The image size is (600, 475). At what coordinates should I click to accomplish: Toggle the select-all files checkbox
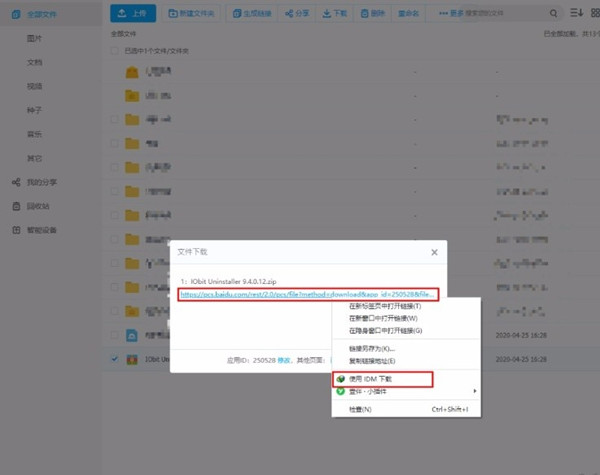(116, 49)
